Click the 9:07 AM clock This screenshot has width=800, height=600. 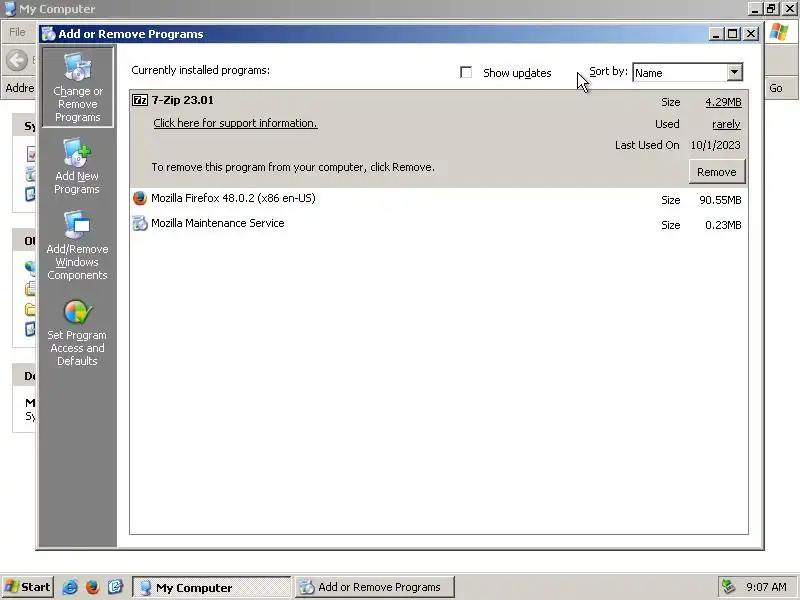pos(766,587)
